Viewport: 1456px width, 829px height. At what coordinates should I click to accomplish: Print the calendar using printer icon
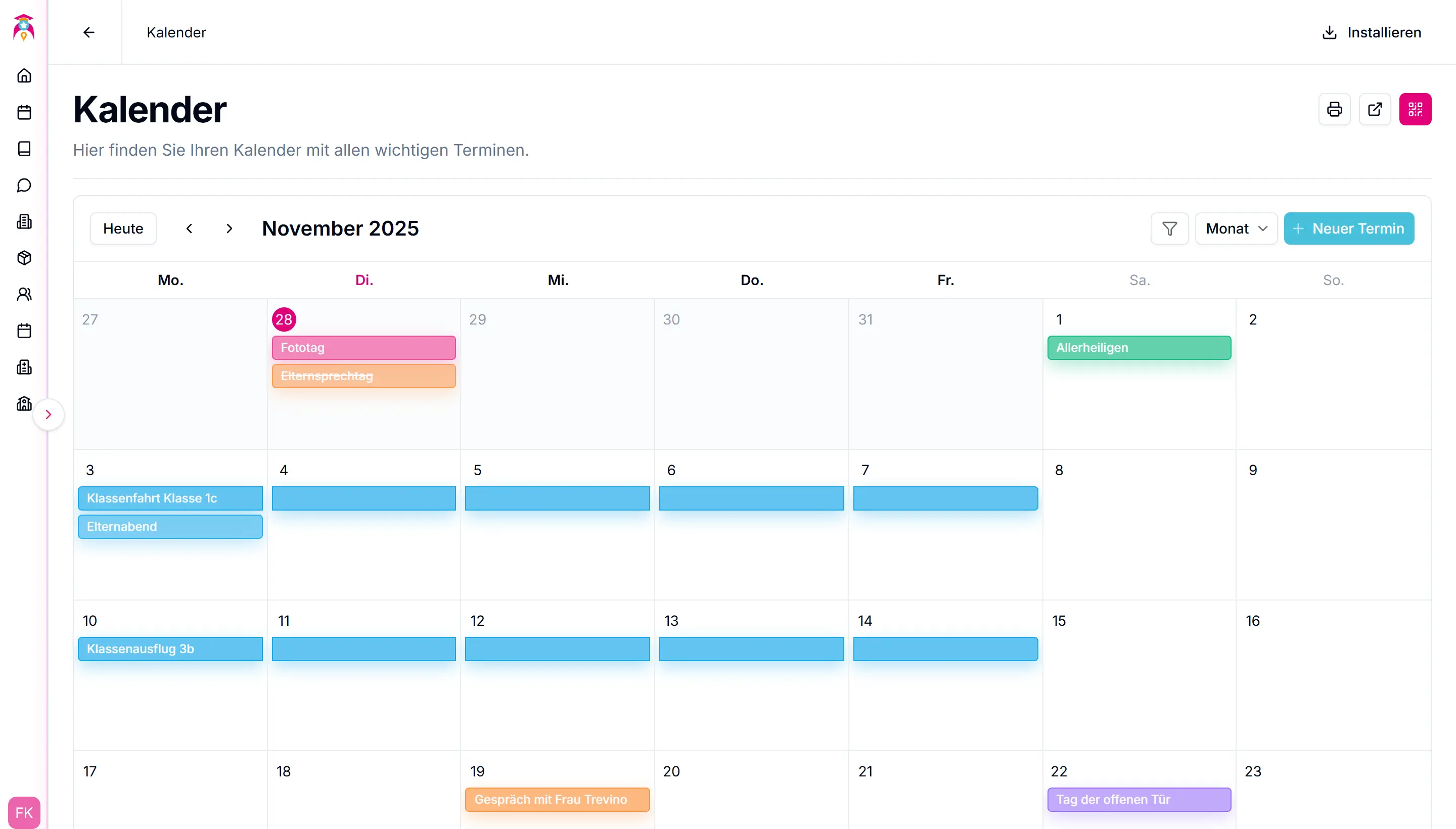[x=1334, y=109]
